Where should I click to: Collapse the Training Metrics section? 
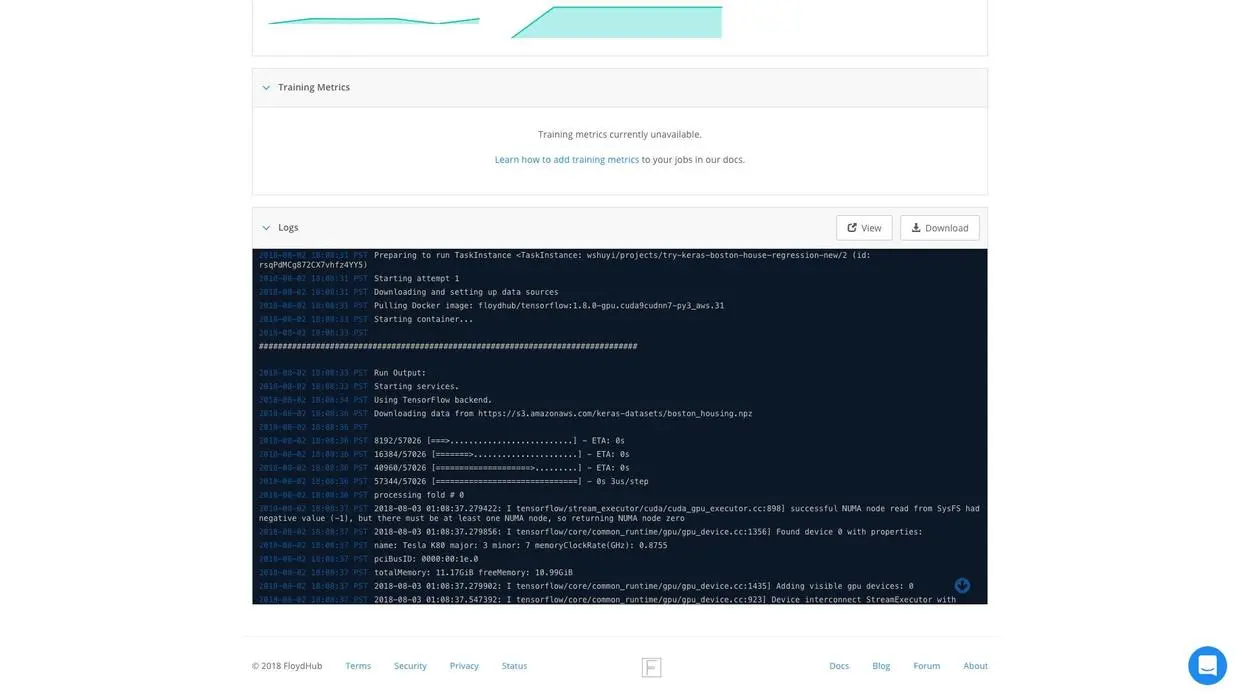(x=266, y=88)
